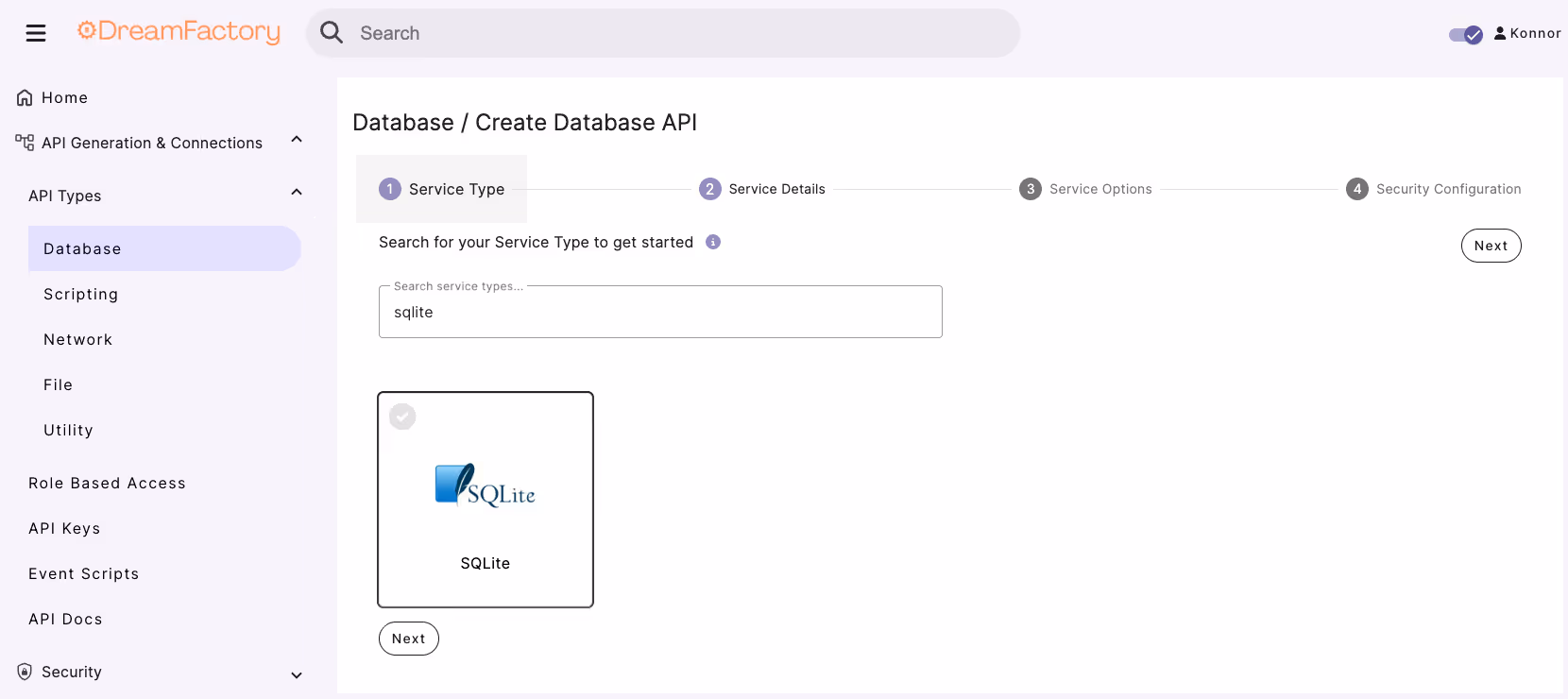The width and height of the screenshot is (1568, 699).
Task: Click the API Types label
Action: pos(65,196)
